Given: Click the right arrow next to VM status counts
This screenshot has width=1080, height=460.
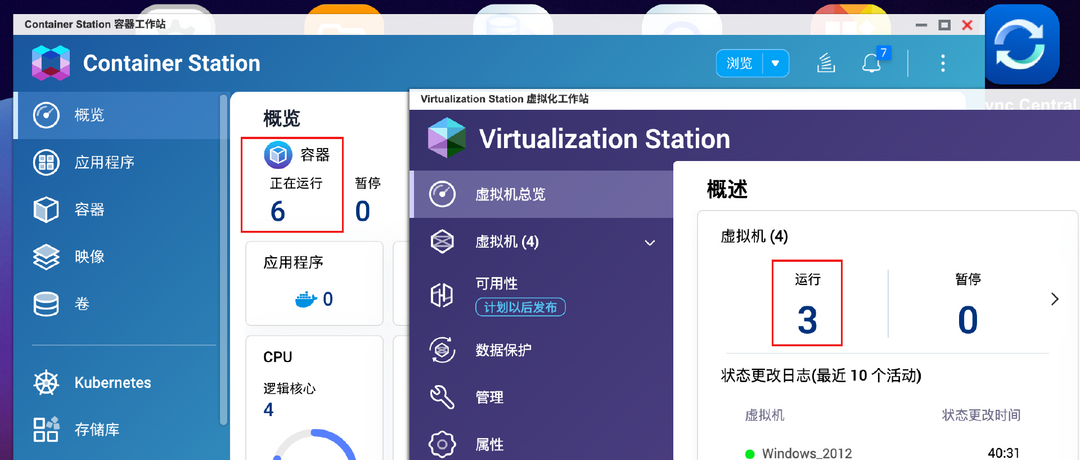Looking at the screenshot, I should (x=1055, y=299).
